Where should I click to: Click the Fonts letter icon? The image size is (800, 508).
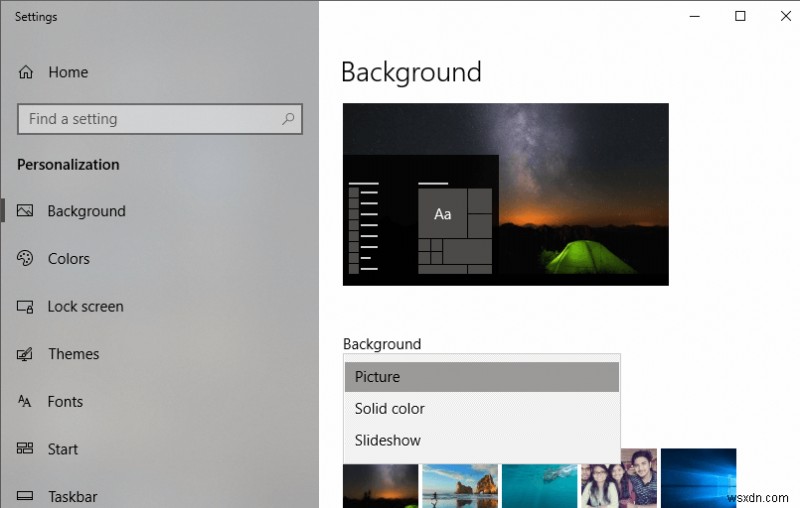[x=24, y=401]
